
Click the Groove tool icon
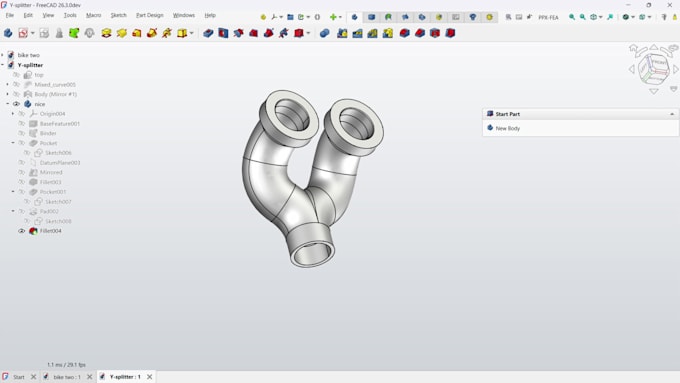(x=239, y=33)
